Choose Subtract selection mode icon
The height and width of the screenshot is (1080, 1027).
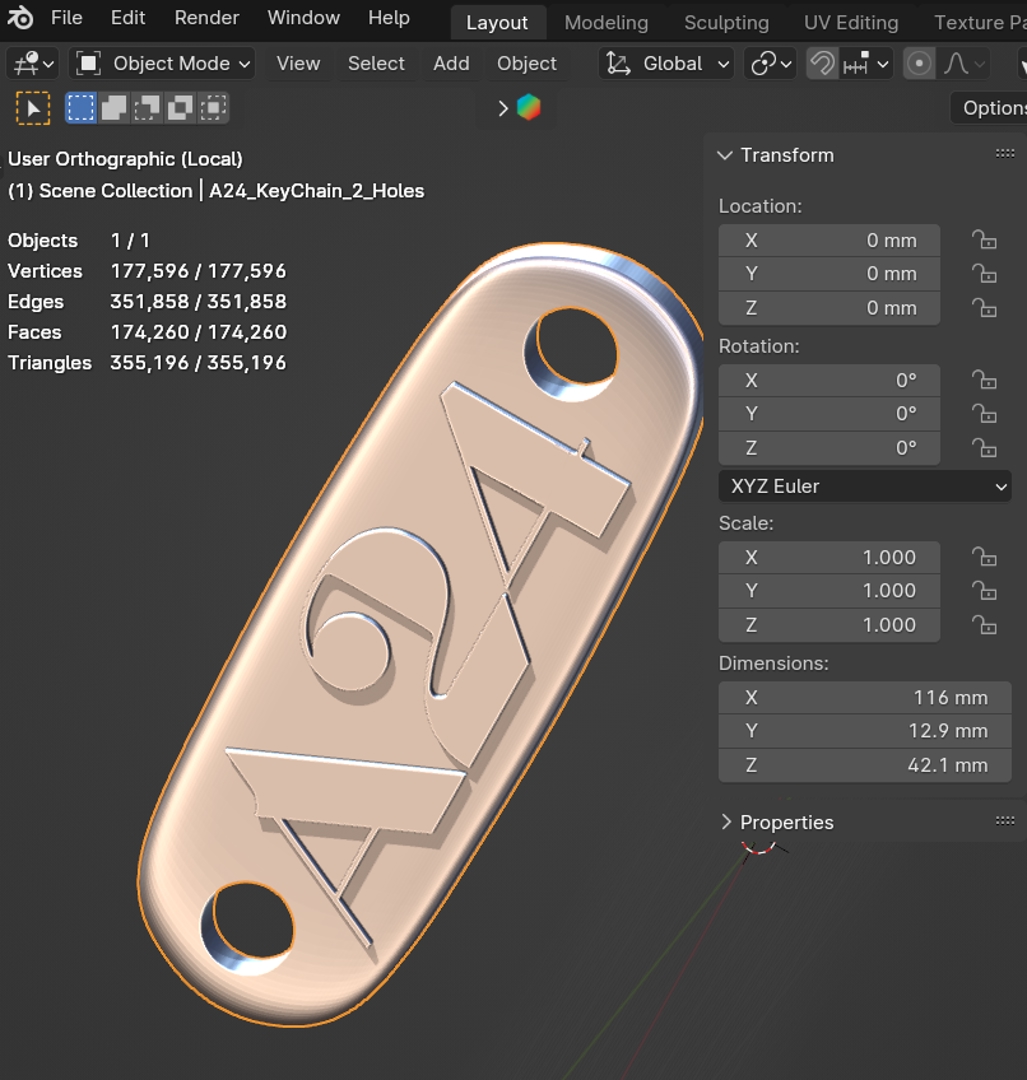click(147, 108)
